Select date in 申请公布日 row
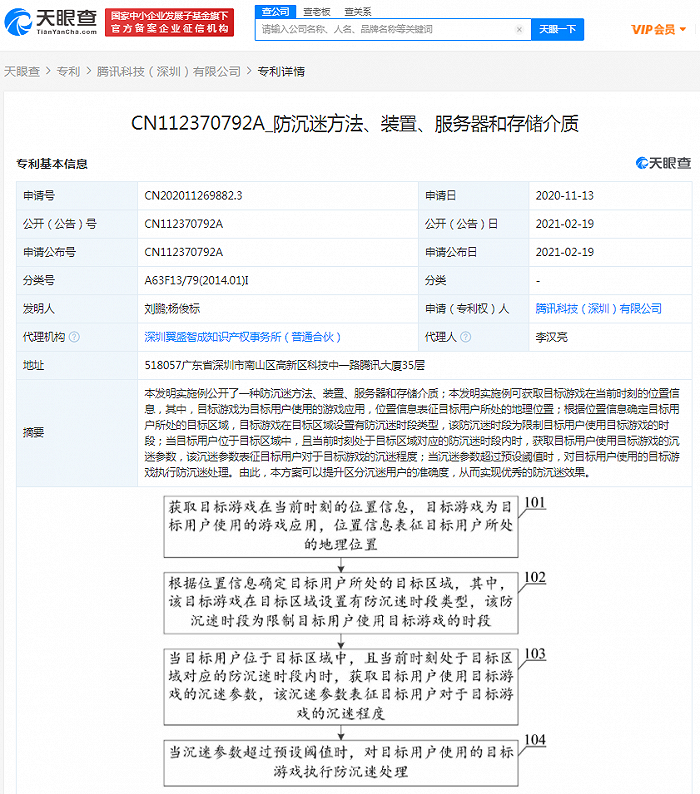The width and height of the screenshot is (700, 794). point(564,252)
